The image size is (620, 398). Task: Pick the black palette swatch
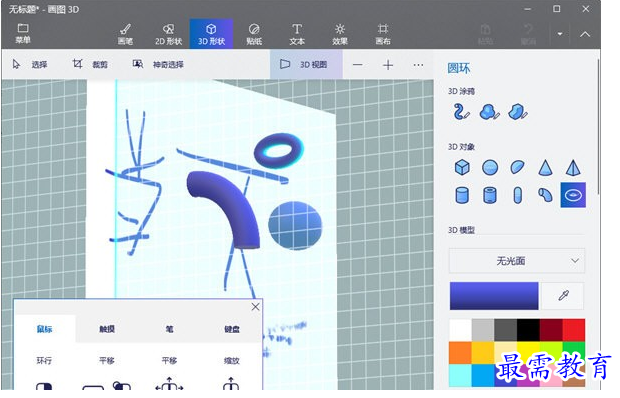(x=528, y=330)
